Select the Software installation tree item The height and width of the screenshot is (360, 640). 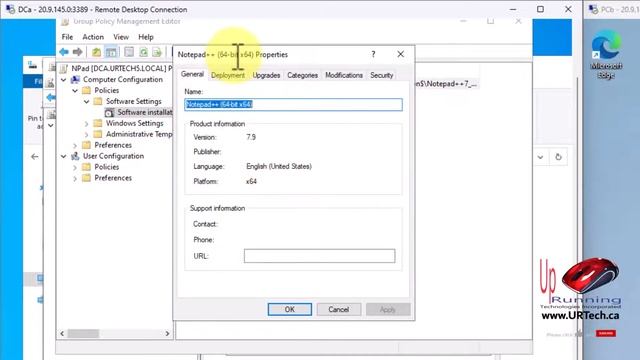click(x=144, y=112)
